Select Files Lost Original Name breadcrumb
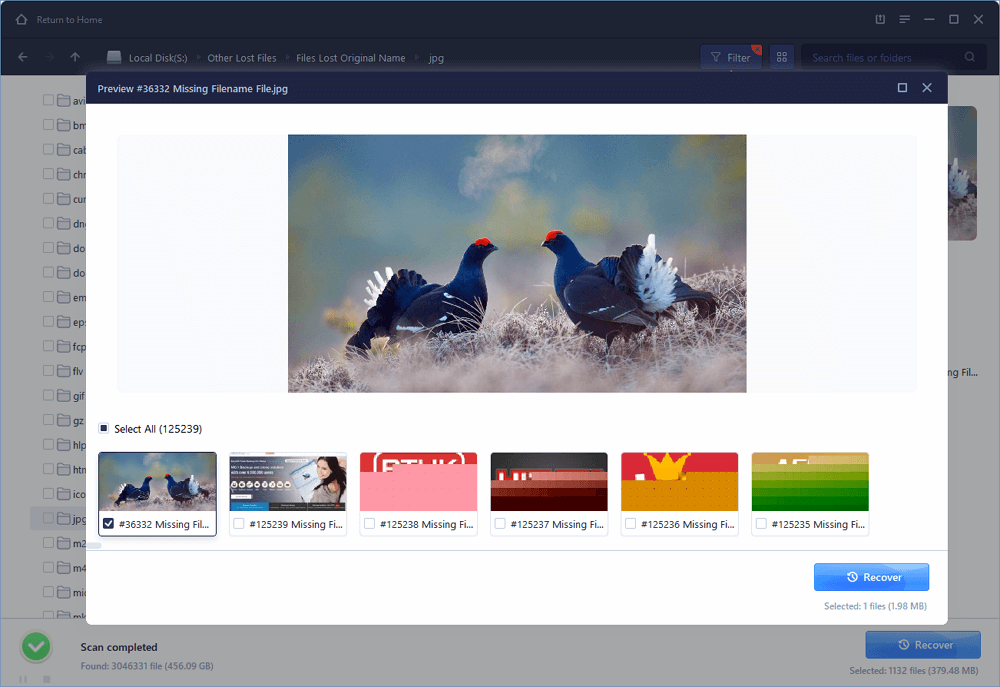The width and height of the screenshot is (1000, 687). 352,58
